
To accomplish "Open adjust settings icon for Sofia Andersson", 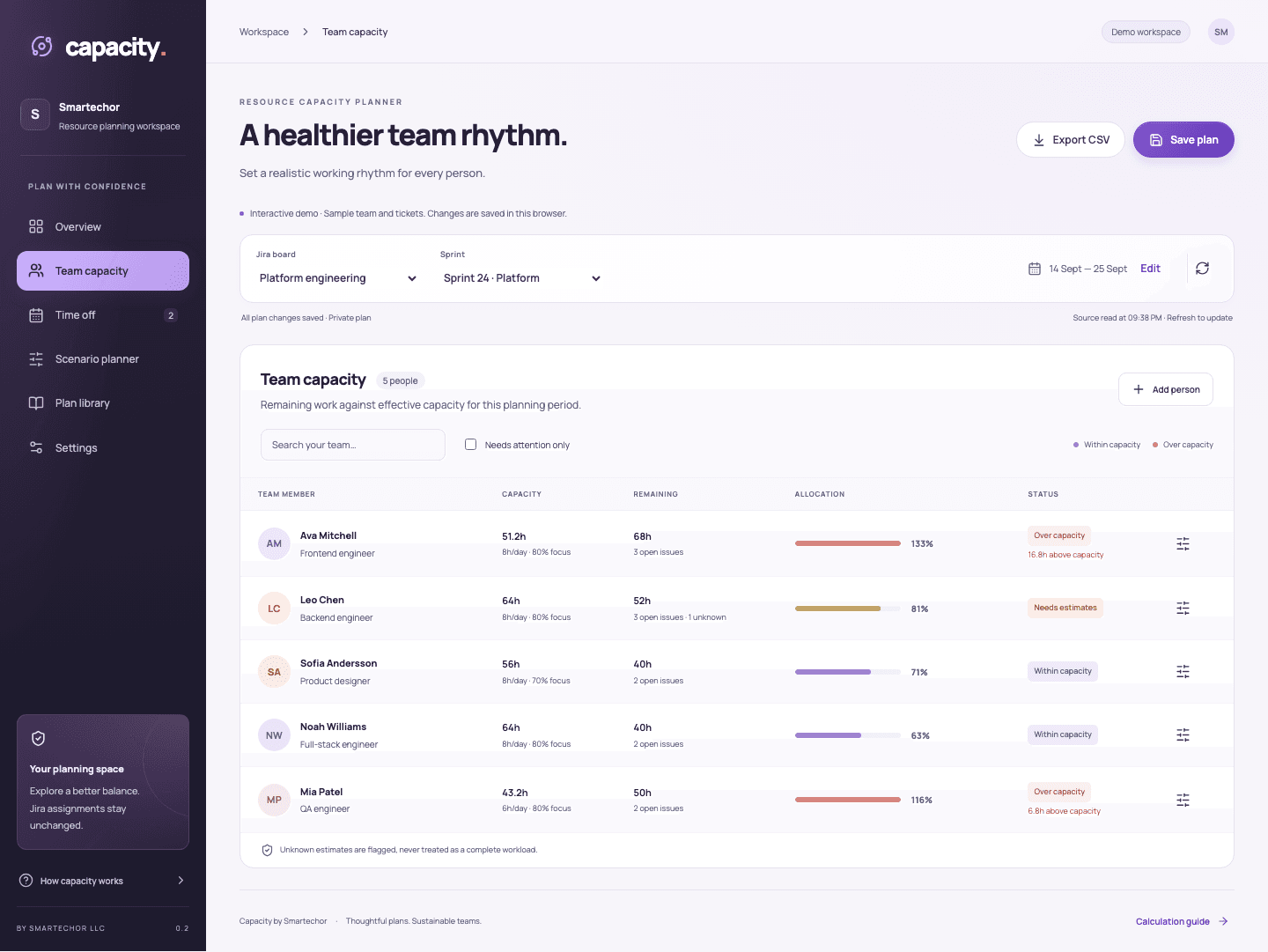I will click(x=1183, y=672).
